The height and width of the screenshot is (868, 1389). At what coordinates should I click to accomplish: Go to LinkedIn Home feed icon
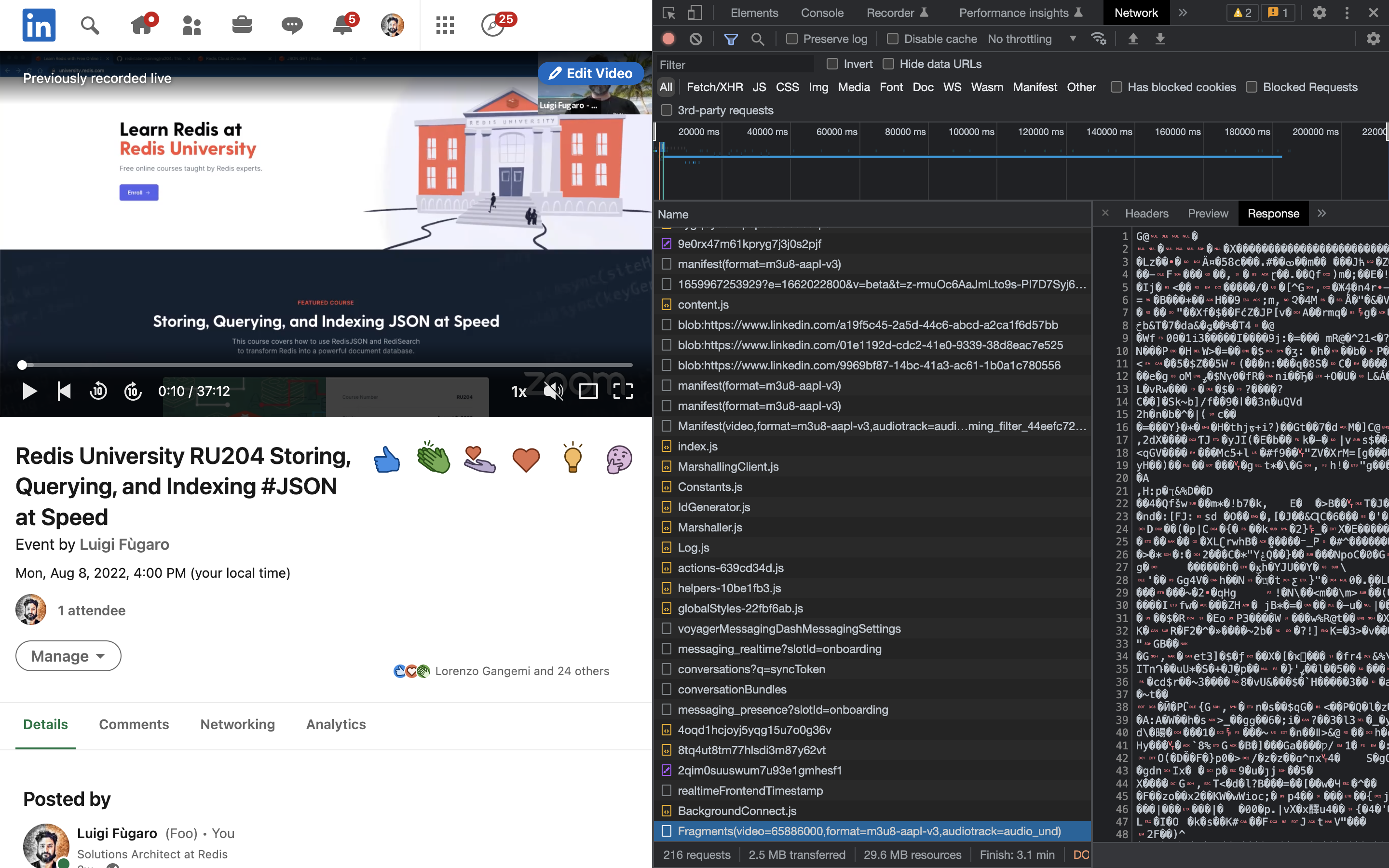[141, 25]
